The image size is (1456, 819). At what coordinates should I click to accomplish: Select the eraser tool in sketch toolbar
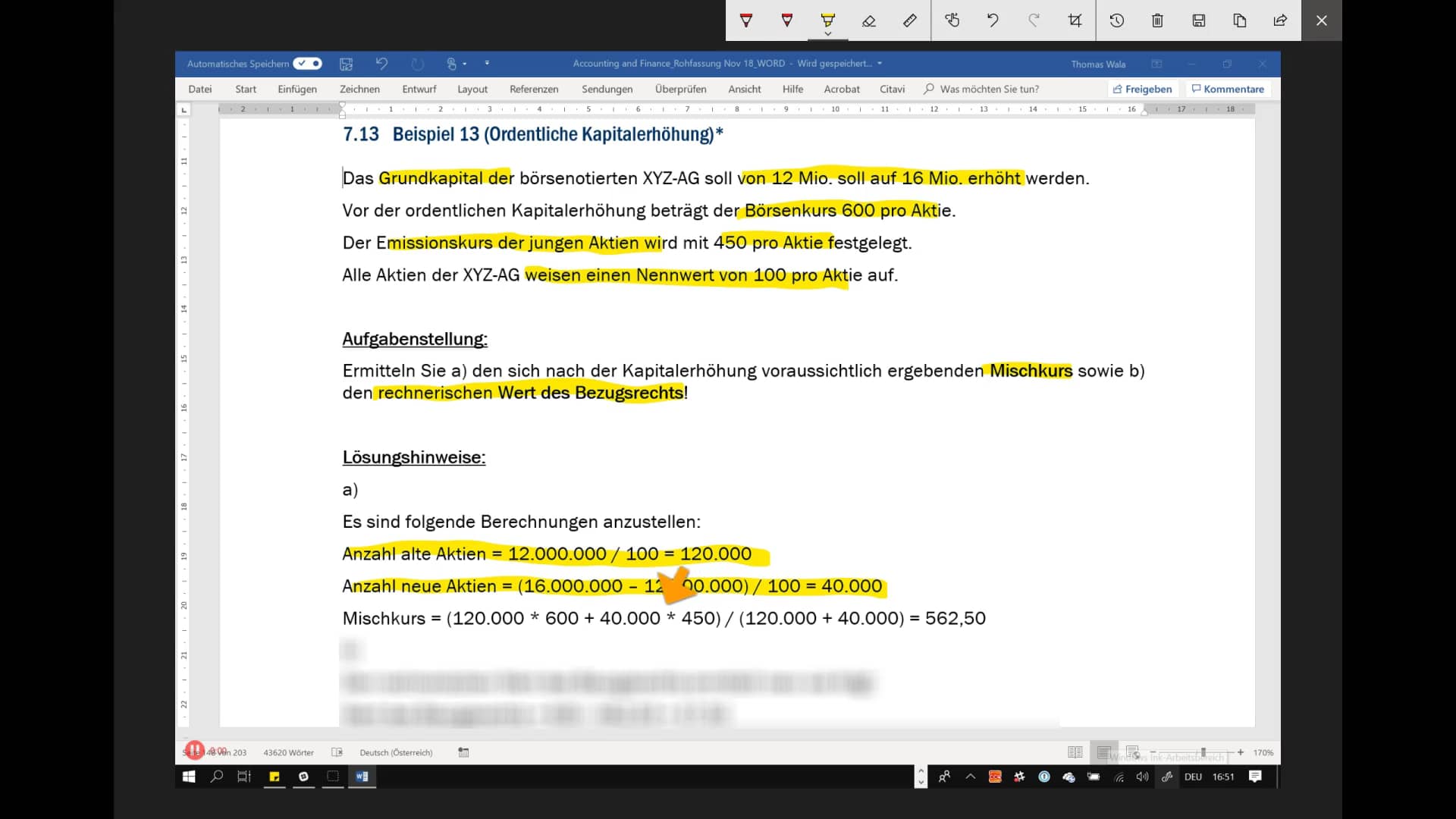point(869,20)
